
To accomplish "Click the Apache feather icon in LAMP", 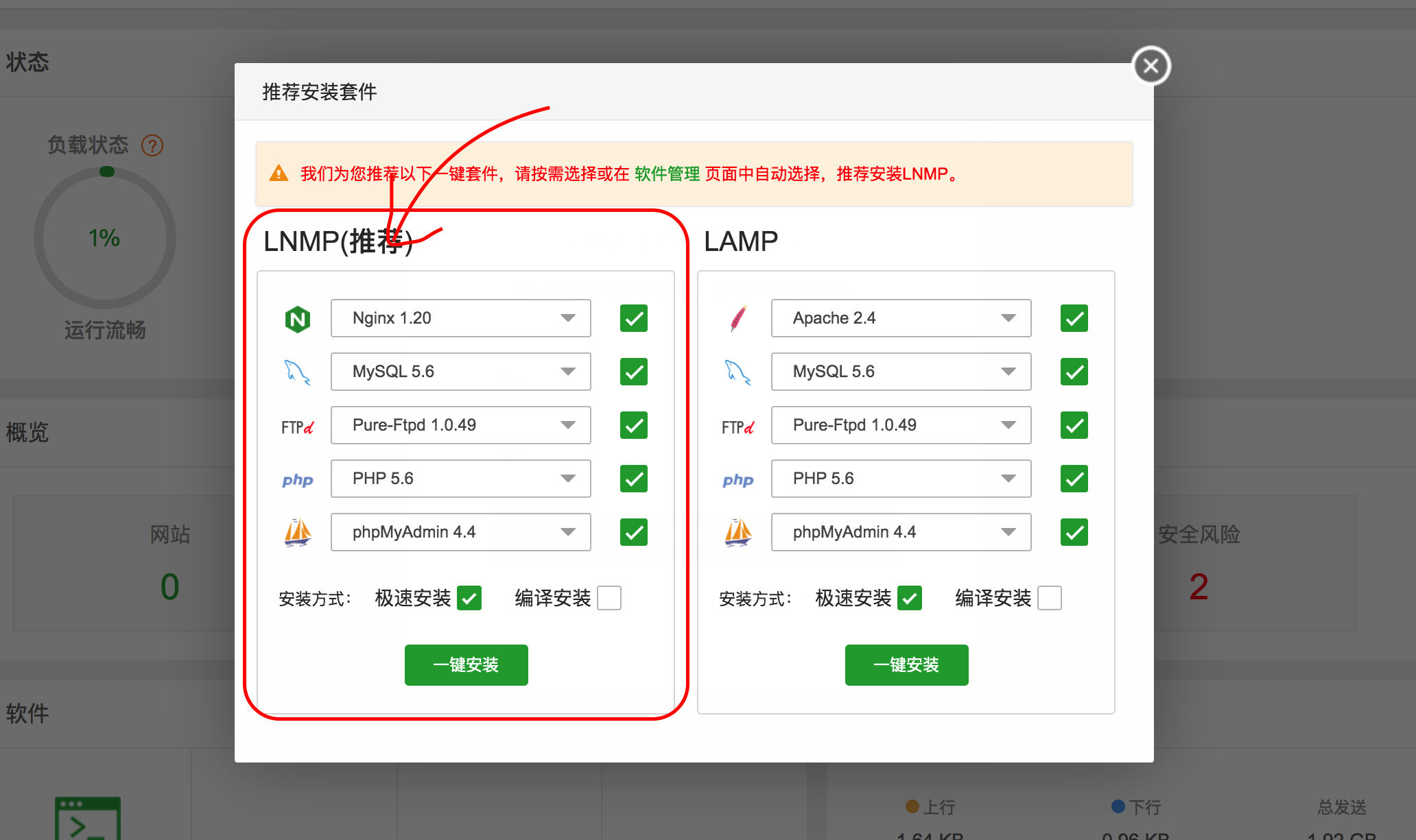I will [738, 319].
